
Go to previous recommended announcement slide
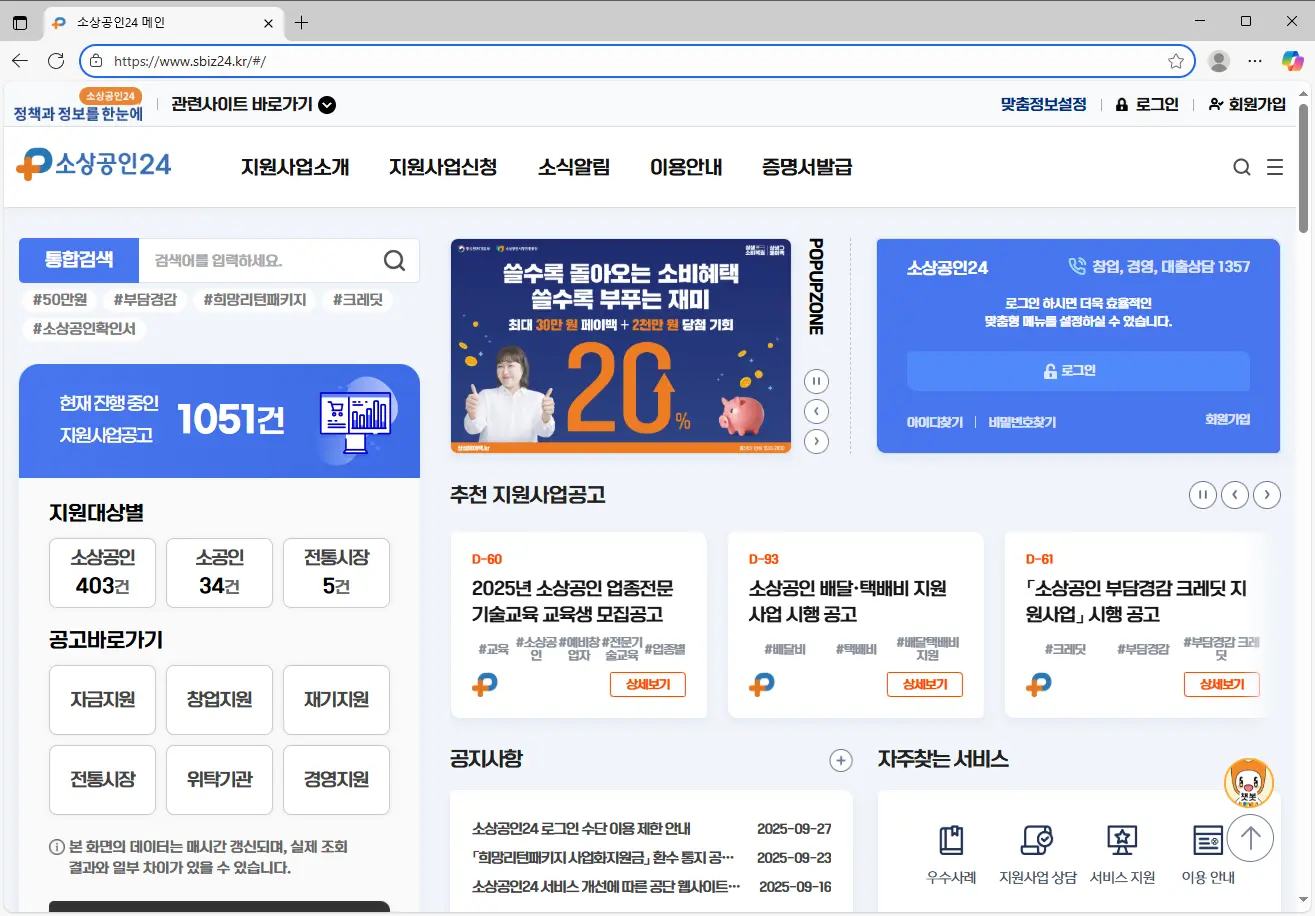[x=1235, y=494]
